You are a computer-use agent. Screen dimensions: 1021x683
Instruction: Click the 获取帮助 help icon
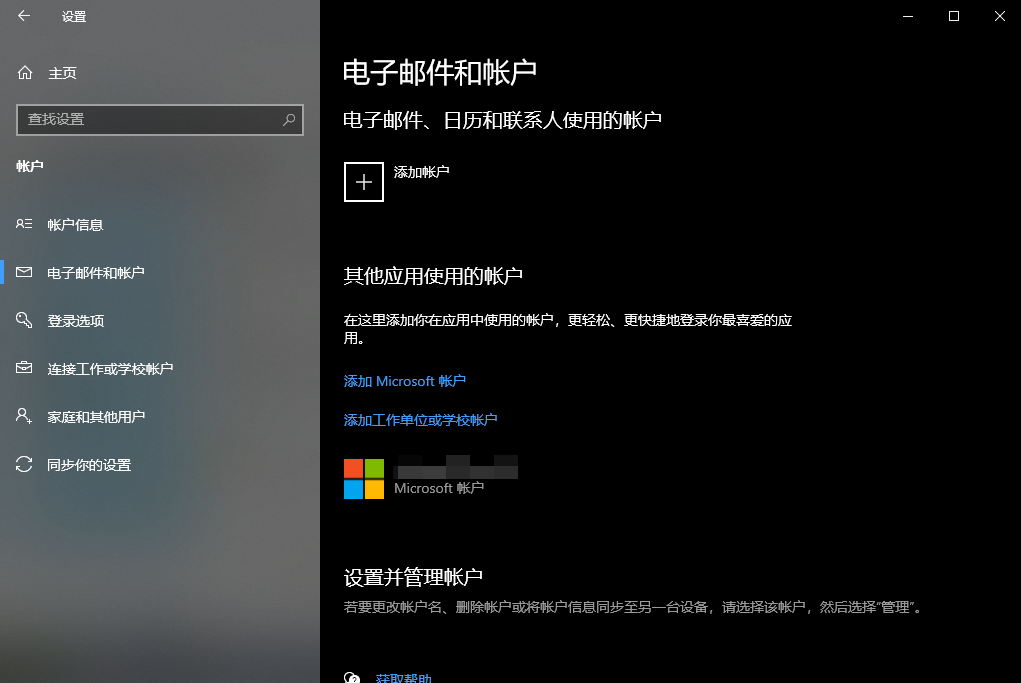[352, 677]
